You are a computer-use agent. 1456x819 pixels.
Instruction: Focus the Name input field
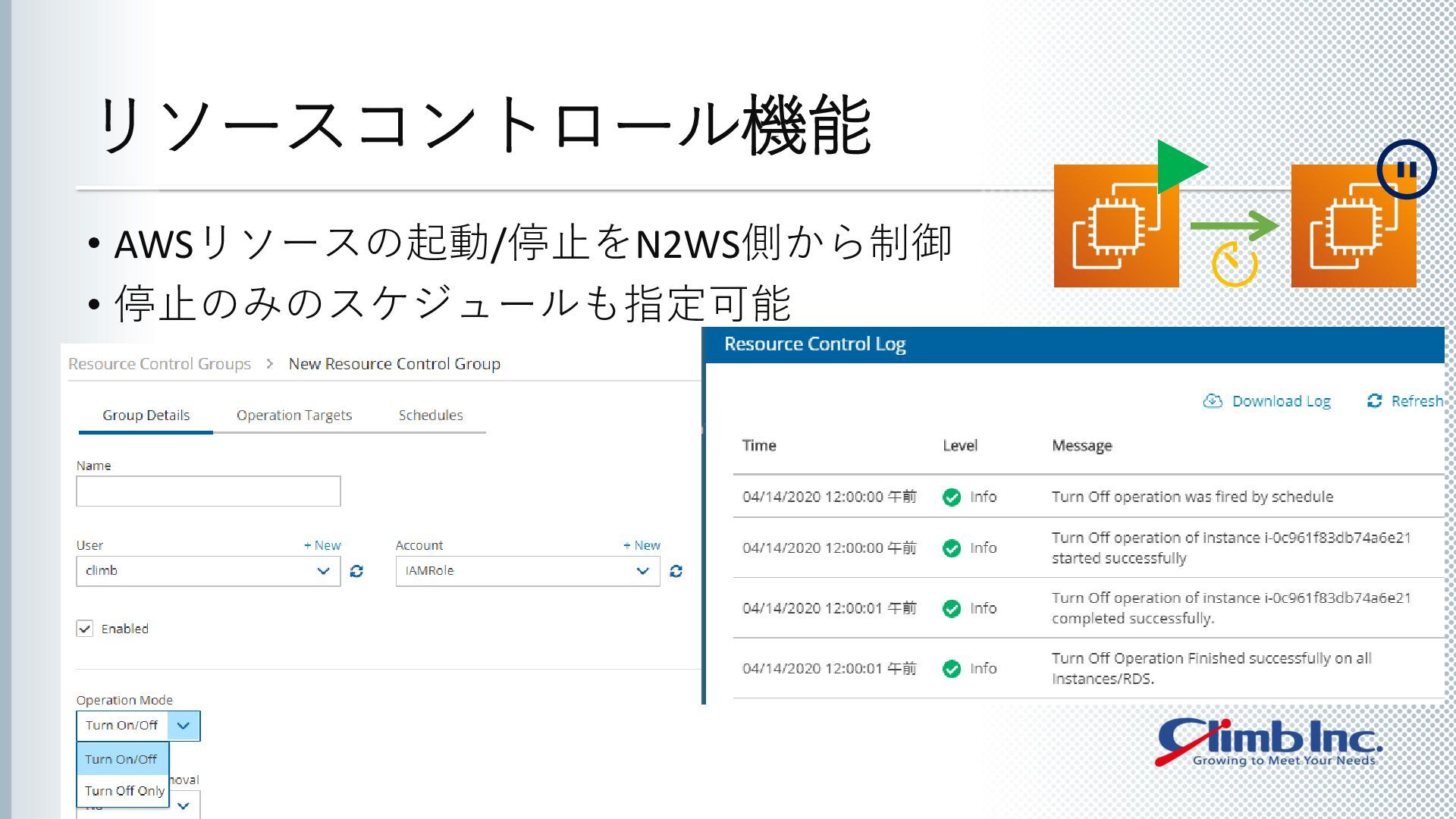click(208, 491)
